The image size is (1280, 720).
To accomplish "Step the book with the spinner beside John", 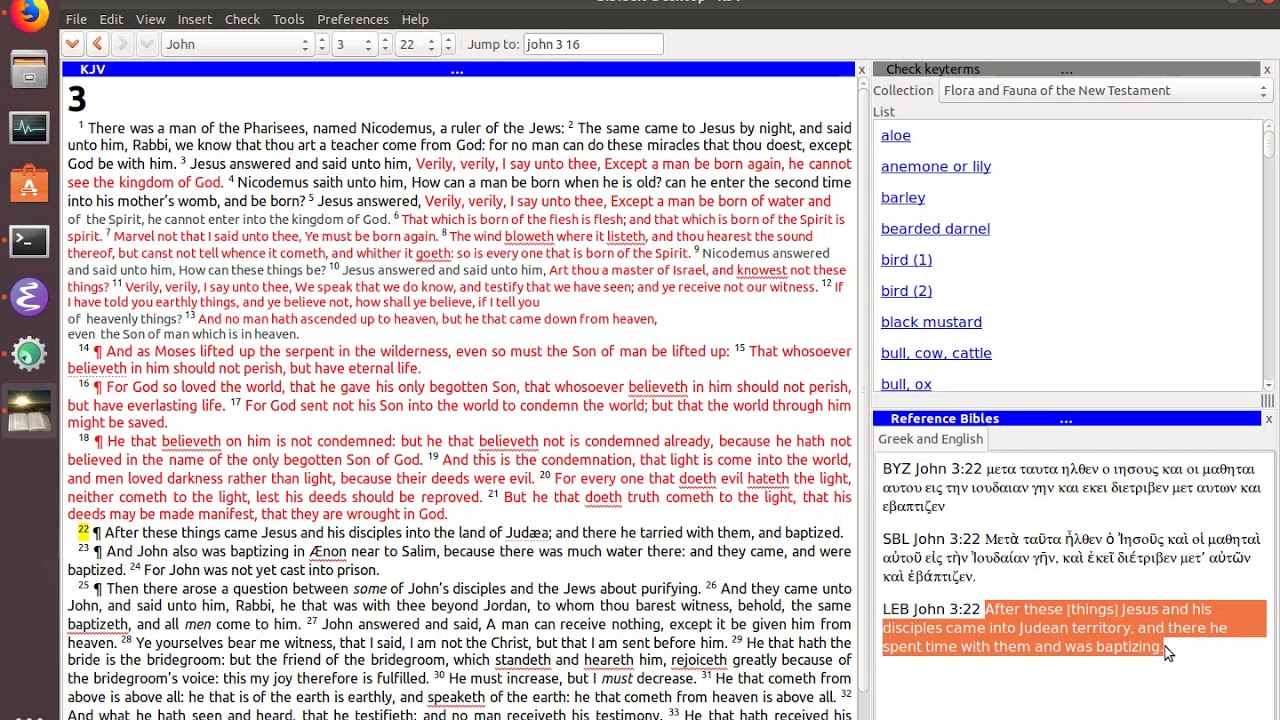I will (322, 44).
